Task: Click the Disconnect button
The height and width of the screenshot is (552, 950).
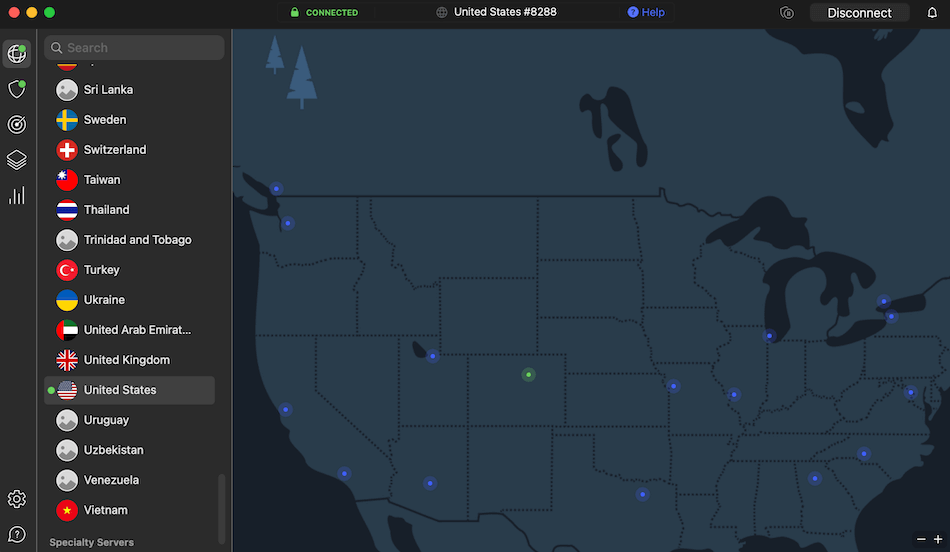Action: [x=859, y=13]
